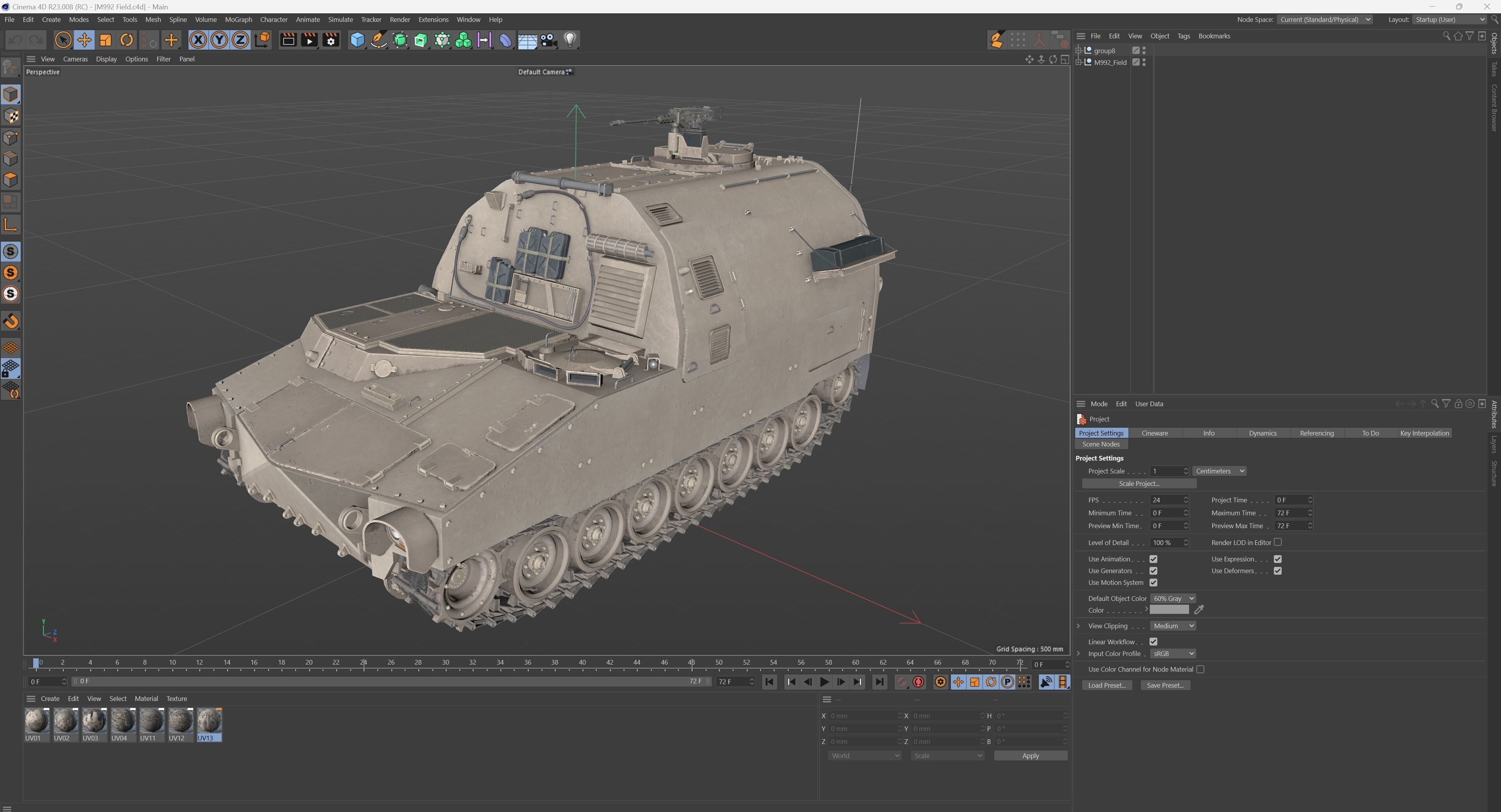
Task: Toggle Use Expression checkbox
Action: 1277,559
